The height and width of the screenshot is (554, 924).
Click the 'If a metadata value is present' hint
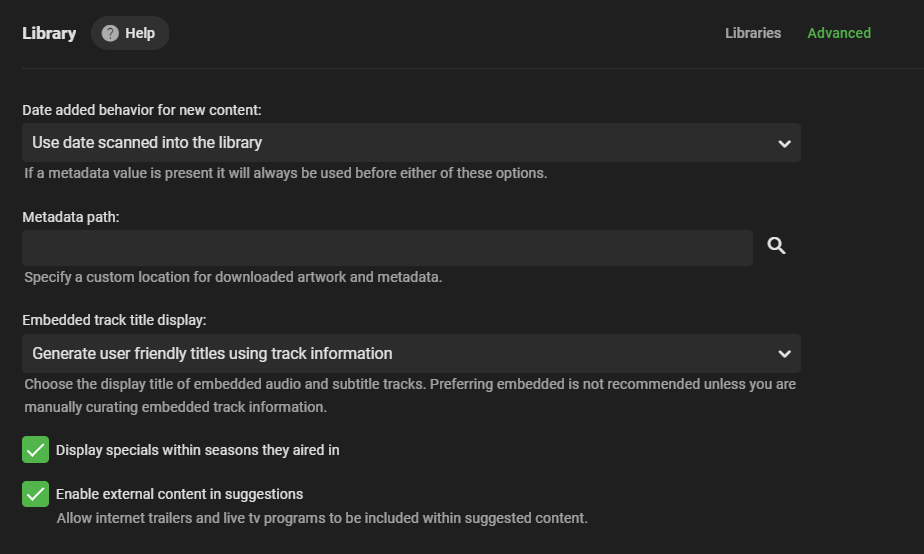(x=286, y=173)
